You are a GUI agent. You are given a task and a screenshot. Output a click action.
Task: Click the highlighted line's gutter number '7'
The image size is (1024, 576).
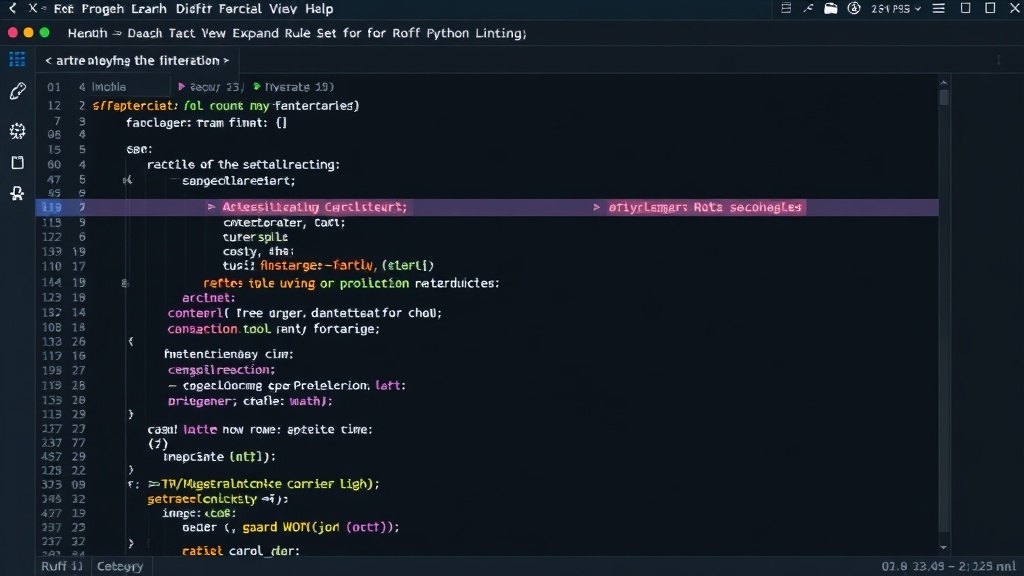82,207
